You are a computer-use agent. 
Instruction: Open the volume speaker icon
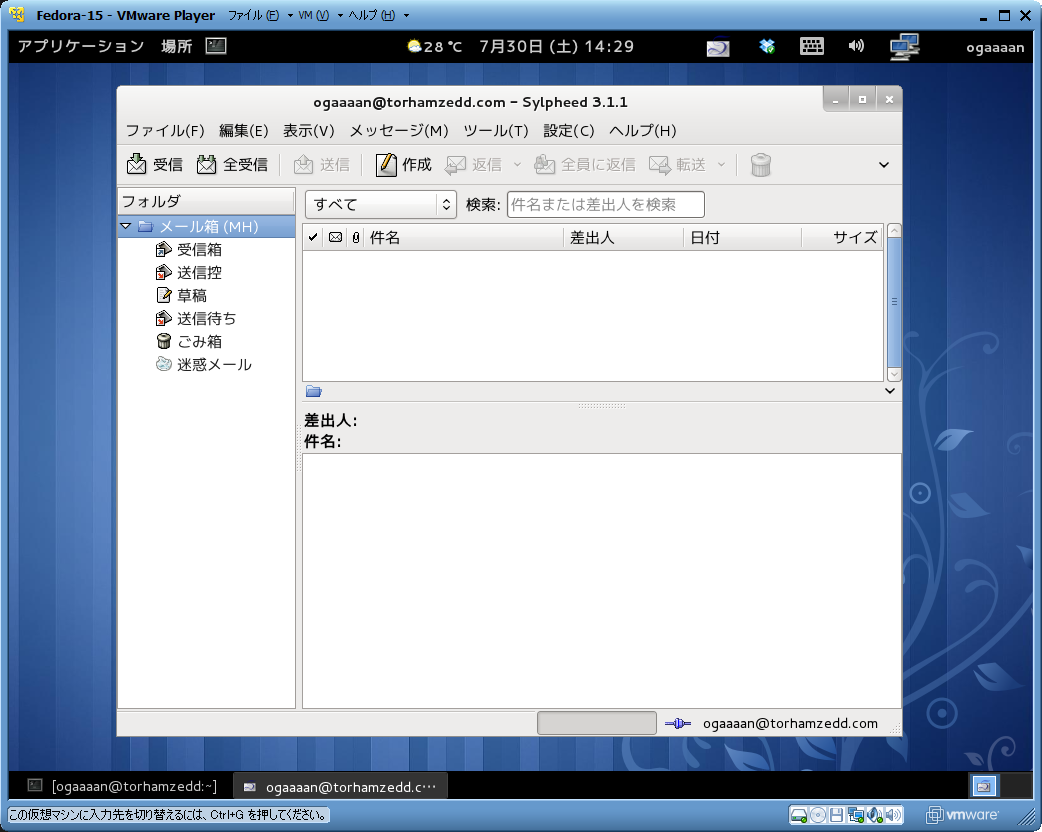856,46
